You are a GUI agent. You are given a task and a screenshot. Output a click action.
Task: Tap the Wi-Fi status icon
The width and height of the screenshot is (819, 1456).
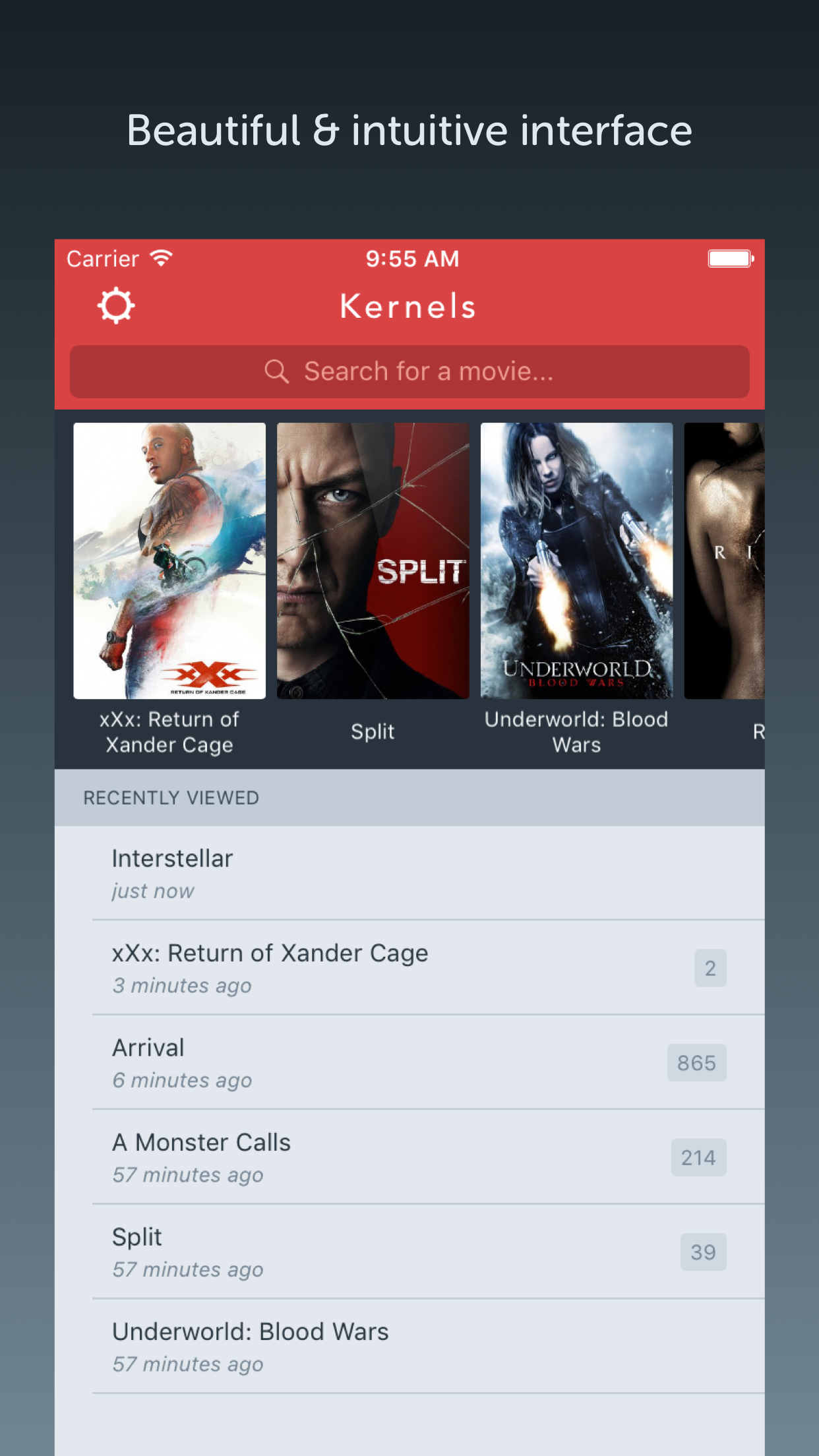click(162, 258)
